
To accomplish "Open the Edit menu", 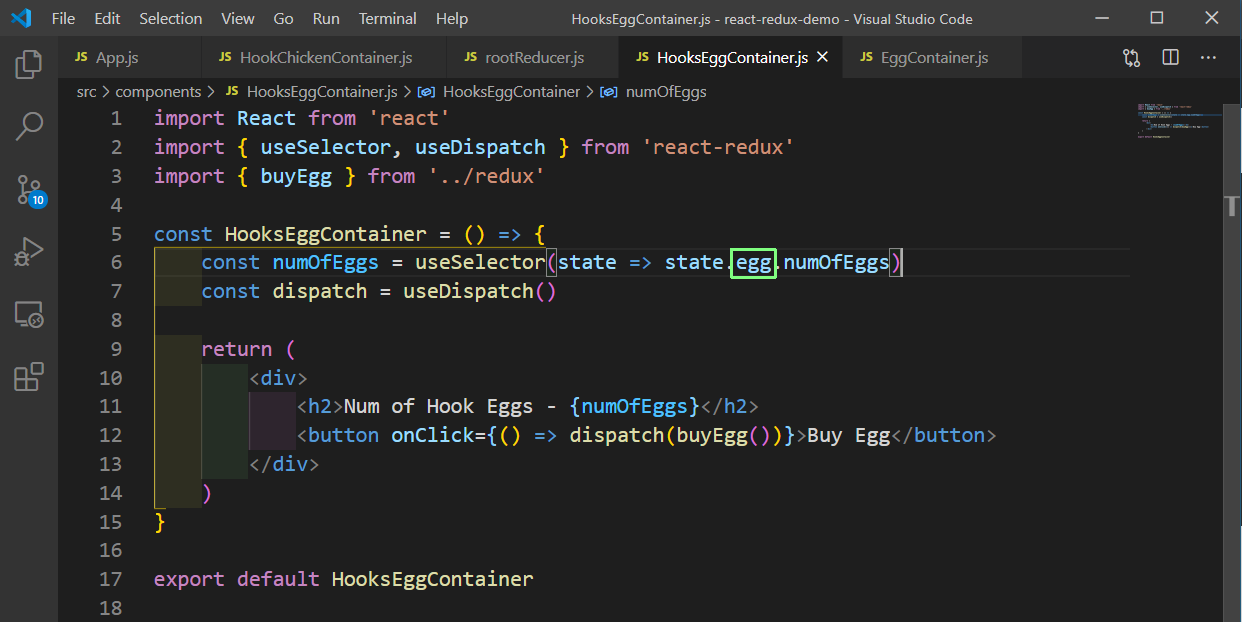I will [107, 19].
